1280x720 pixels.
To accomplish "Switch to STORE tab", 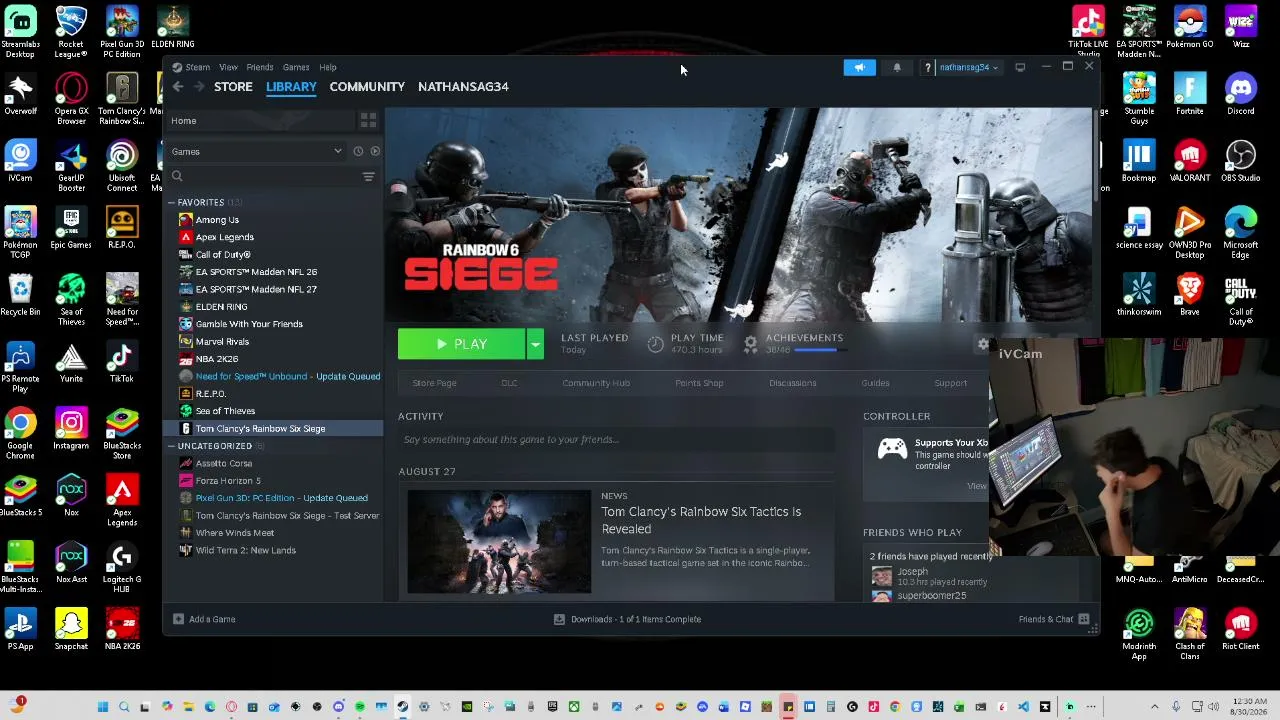I will click(233, 87).
